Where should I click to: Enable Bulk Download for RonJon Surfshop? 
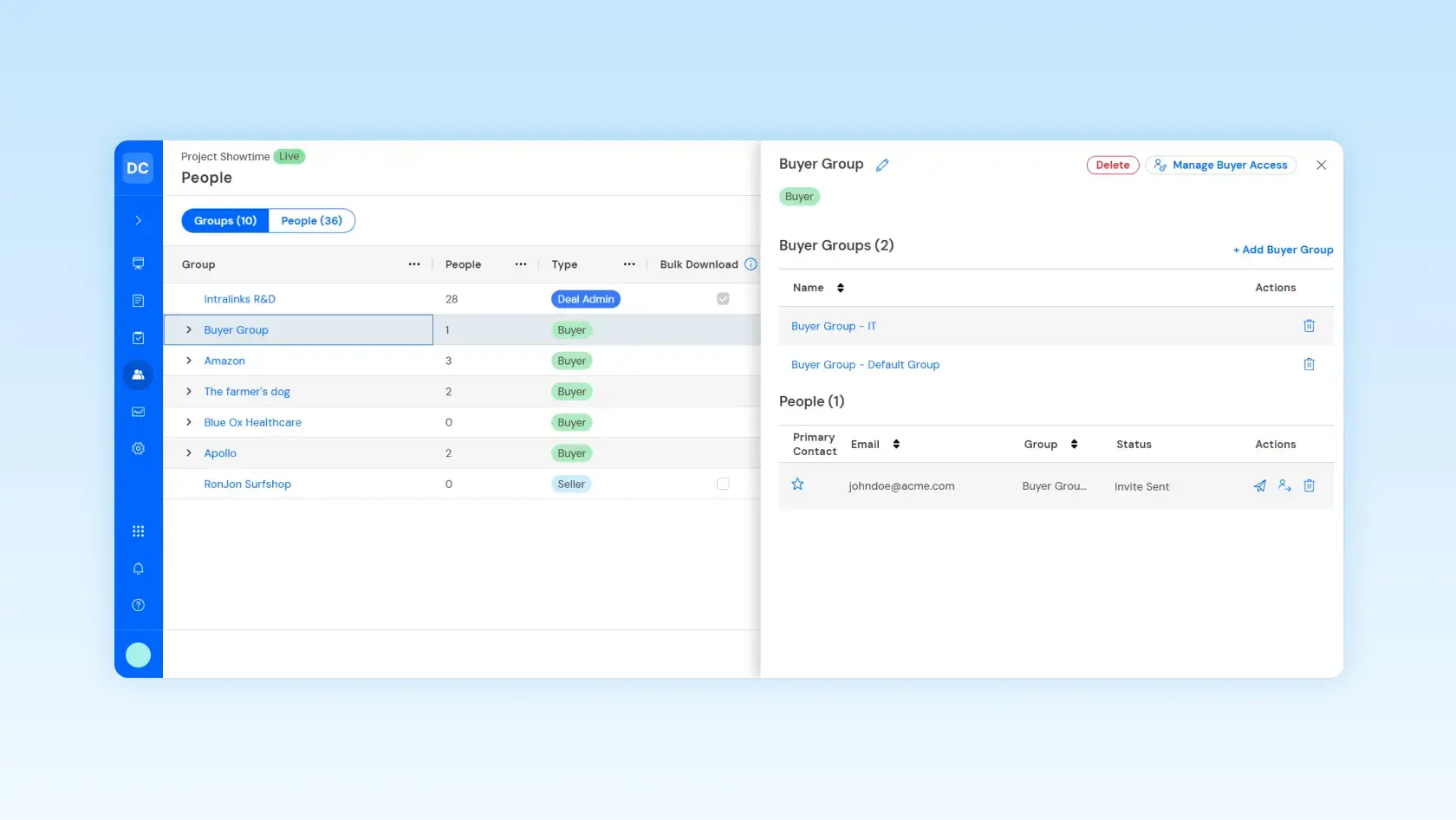pyautogui.click(x=723, y=484)
